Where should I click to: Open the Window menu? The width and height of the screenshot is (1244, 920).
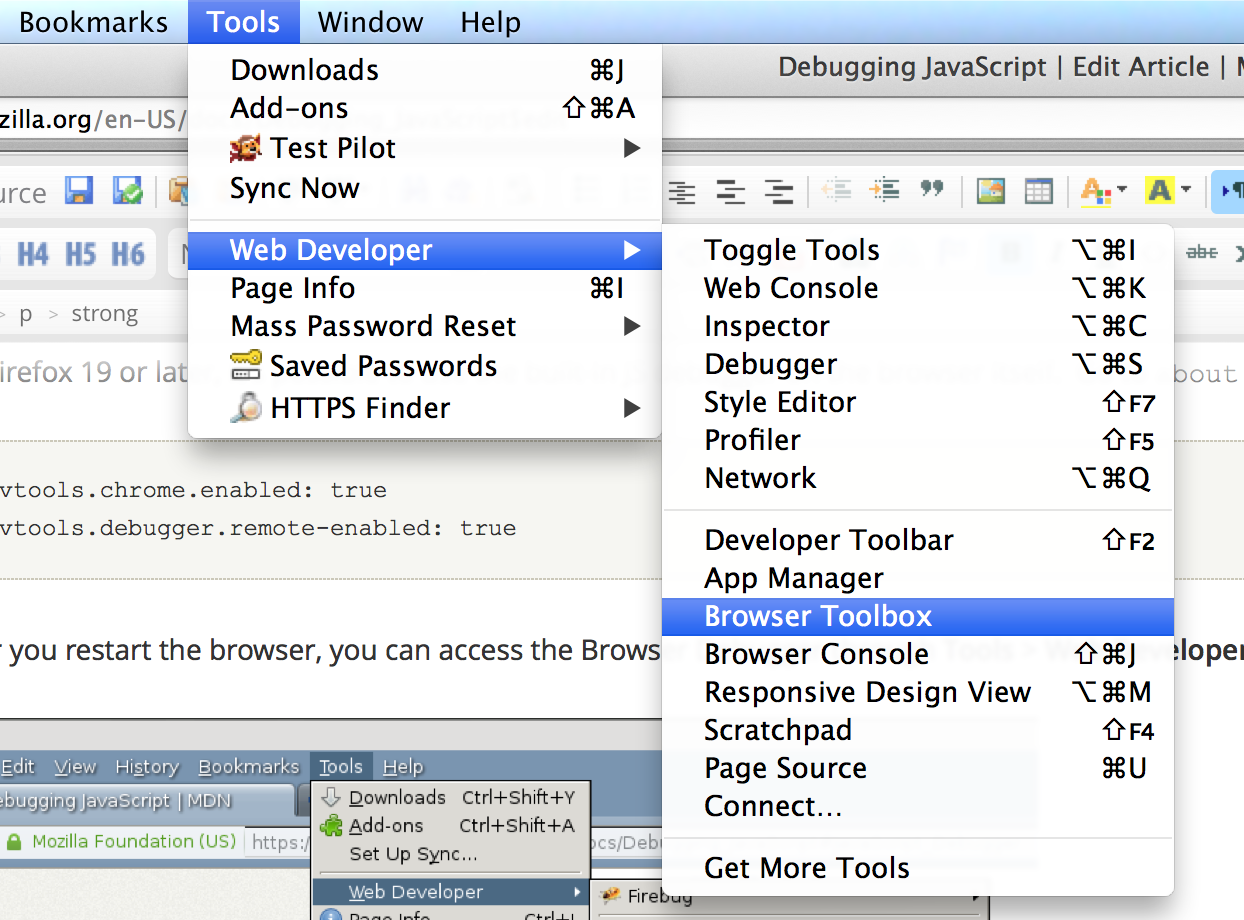click(370, 22)
